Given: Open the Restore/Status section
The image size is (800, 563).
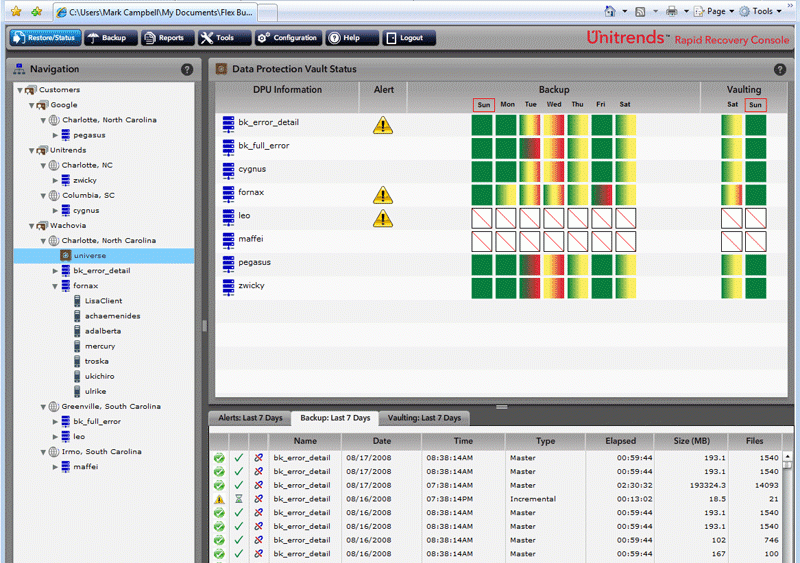Looking at the screenshot, I should point(45,38).
